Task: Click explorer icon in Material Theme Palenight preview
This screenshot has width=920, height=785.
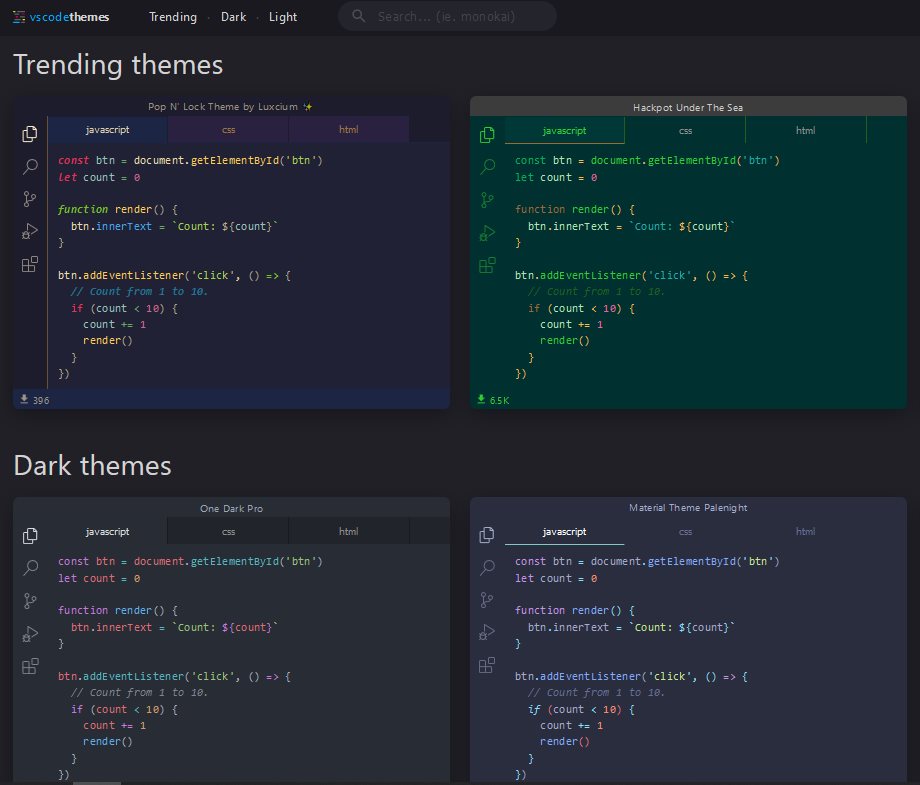Action: 487,535
